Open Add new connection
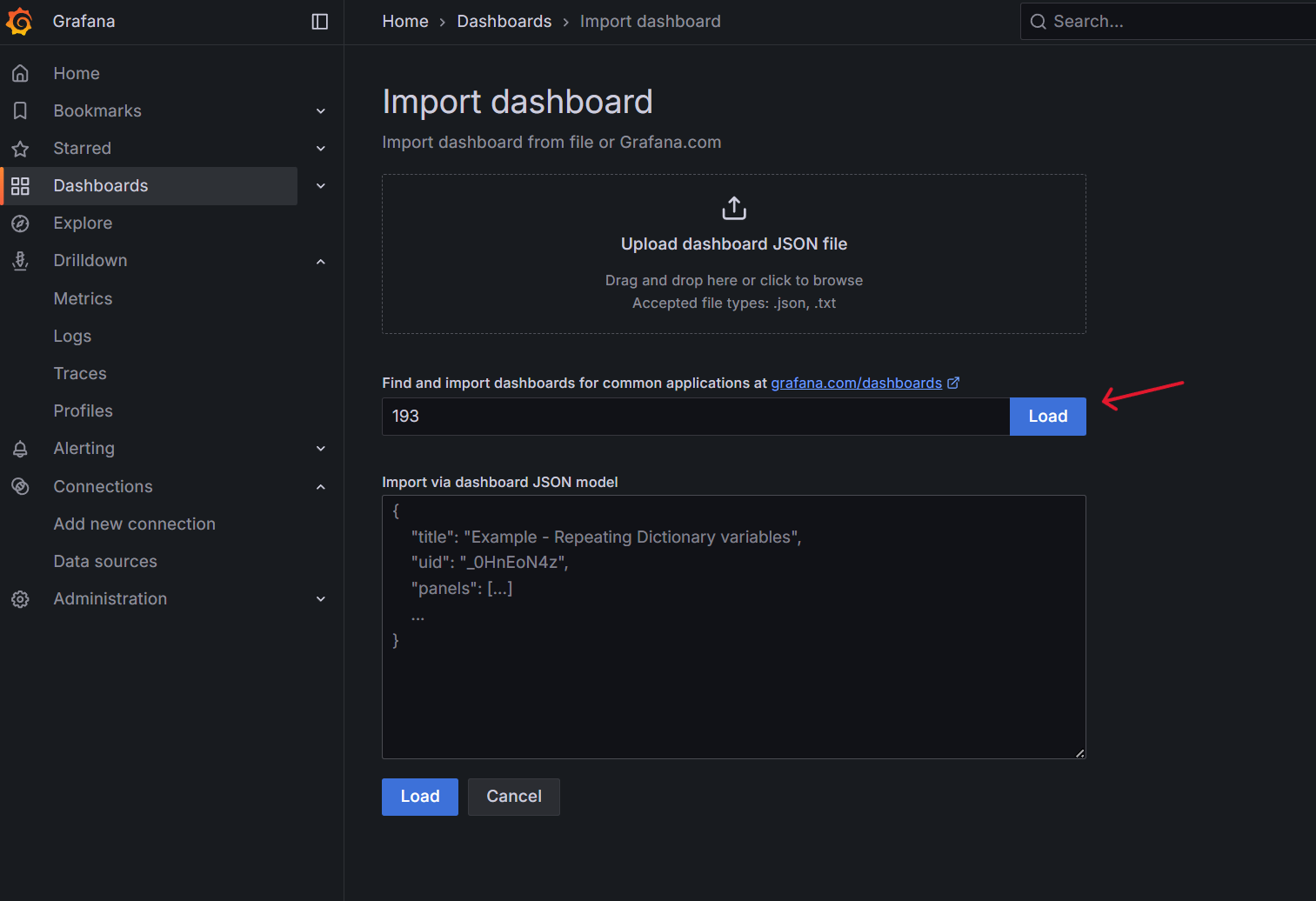The image size is (1316, 901). point(135,524)
